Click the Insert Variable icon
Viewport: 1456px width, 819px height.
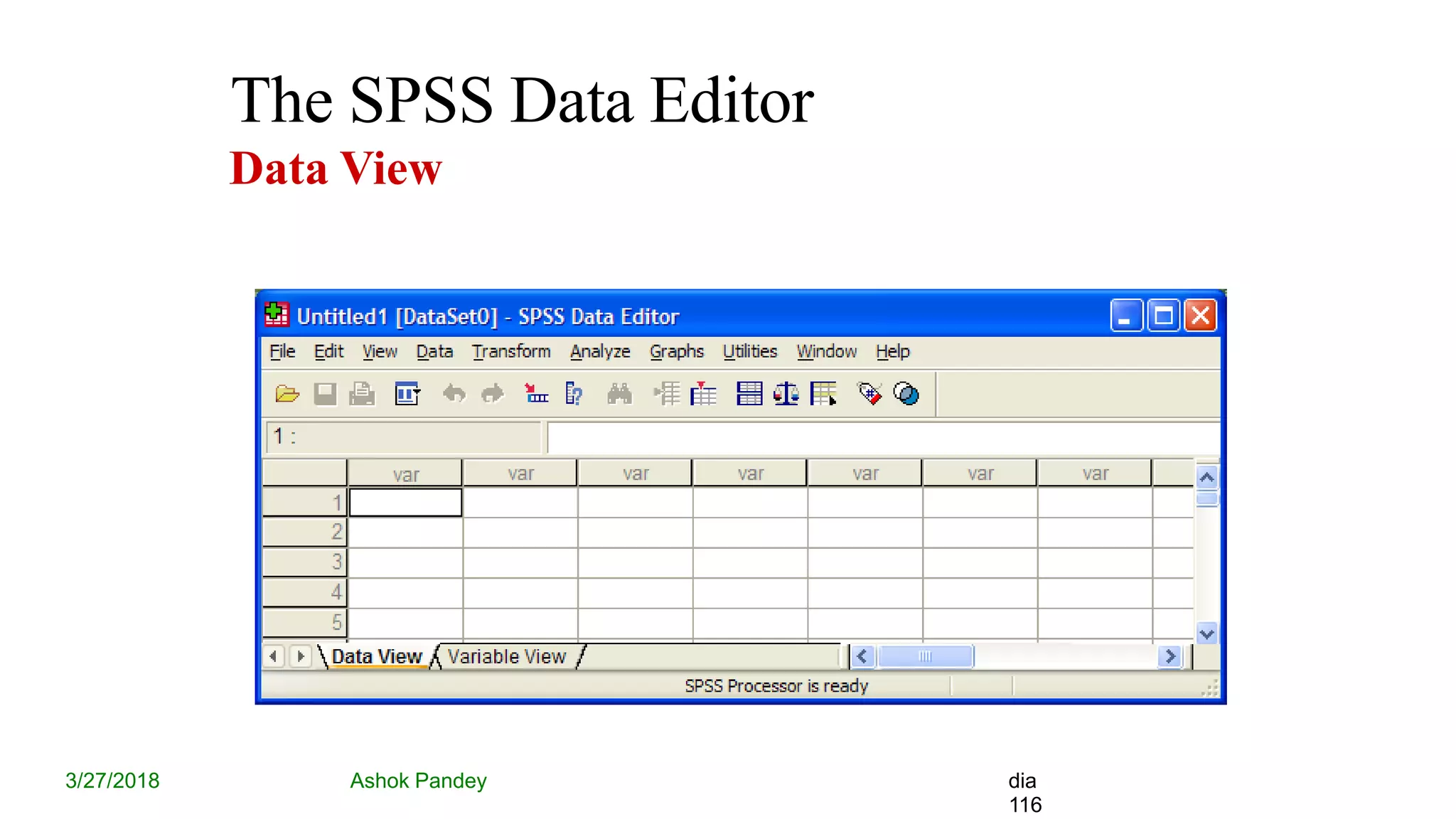coord(703,394)
